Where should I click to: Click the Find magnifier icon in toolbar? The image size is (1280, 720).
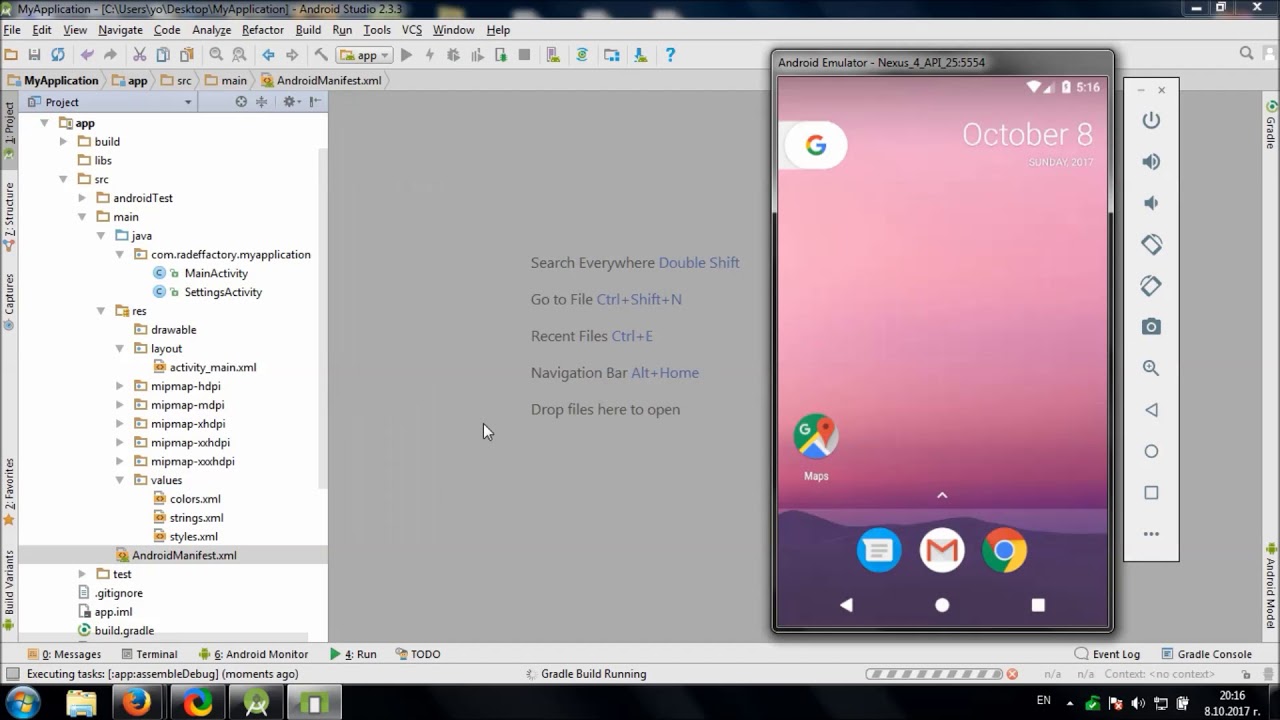click(216, 55)
